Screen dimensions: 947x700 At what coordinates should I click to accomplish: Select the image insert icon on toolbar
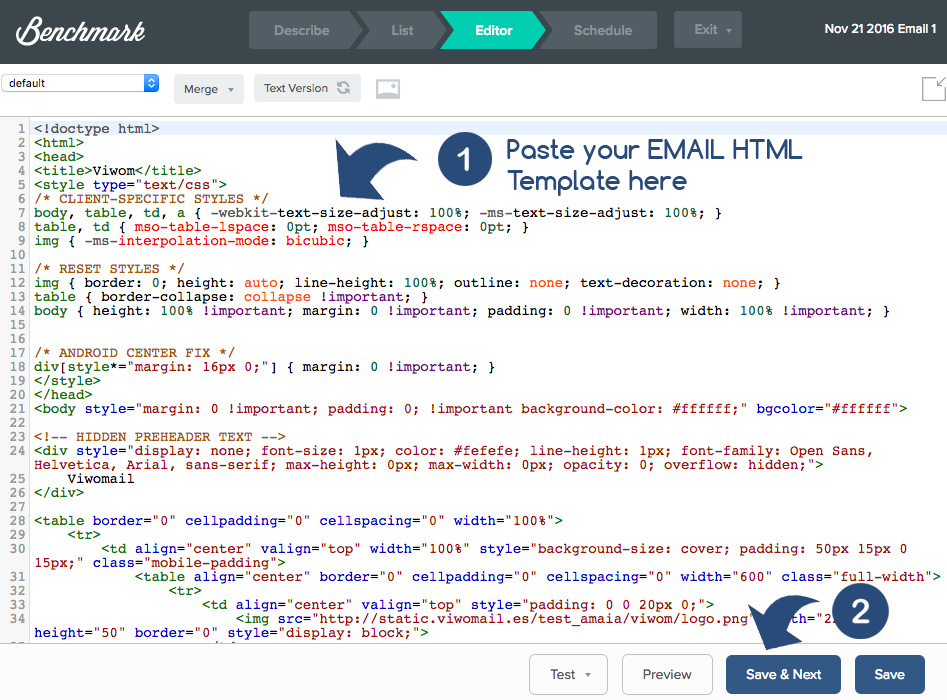[x=388, y=88]
